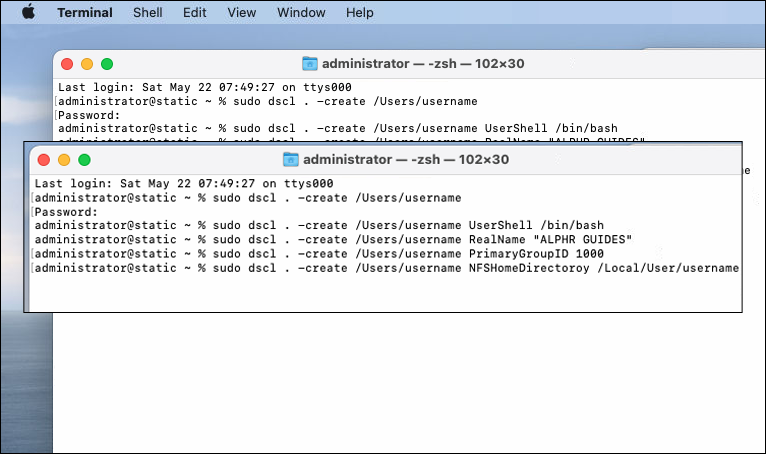The height and width of the screenshot is (454, 766).
Task: Open the Apple menu
Action: click(29, 12)
